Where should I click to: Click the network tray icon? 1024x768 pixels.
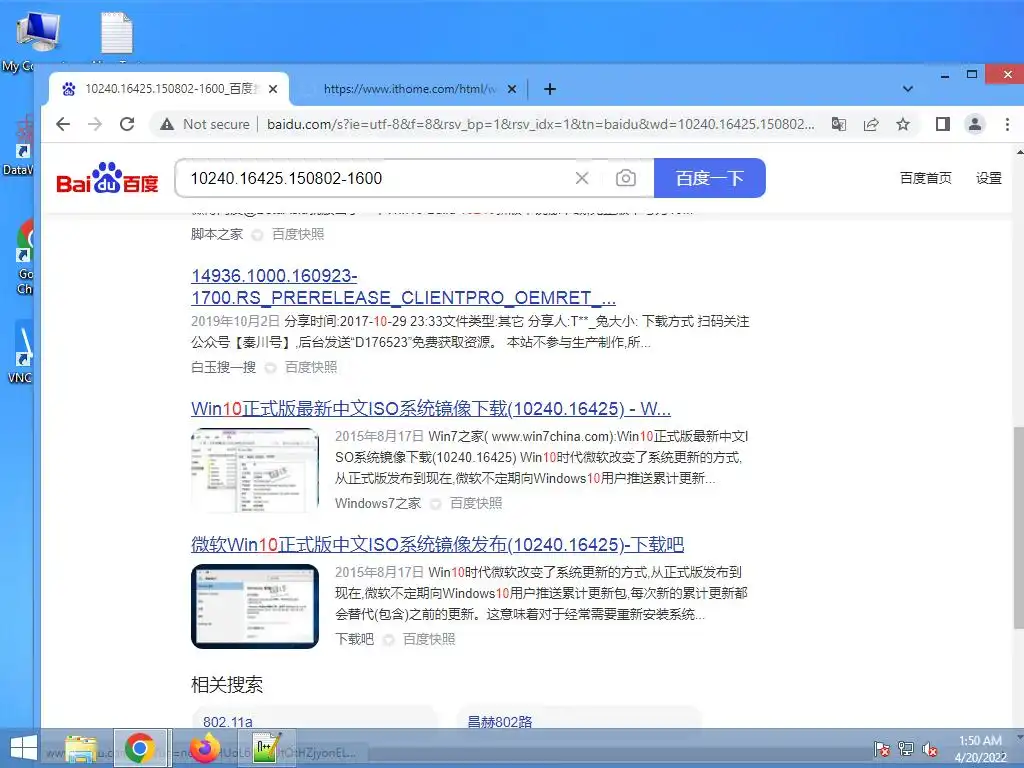906,748
